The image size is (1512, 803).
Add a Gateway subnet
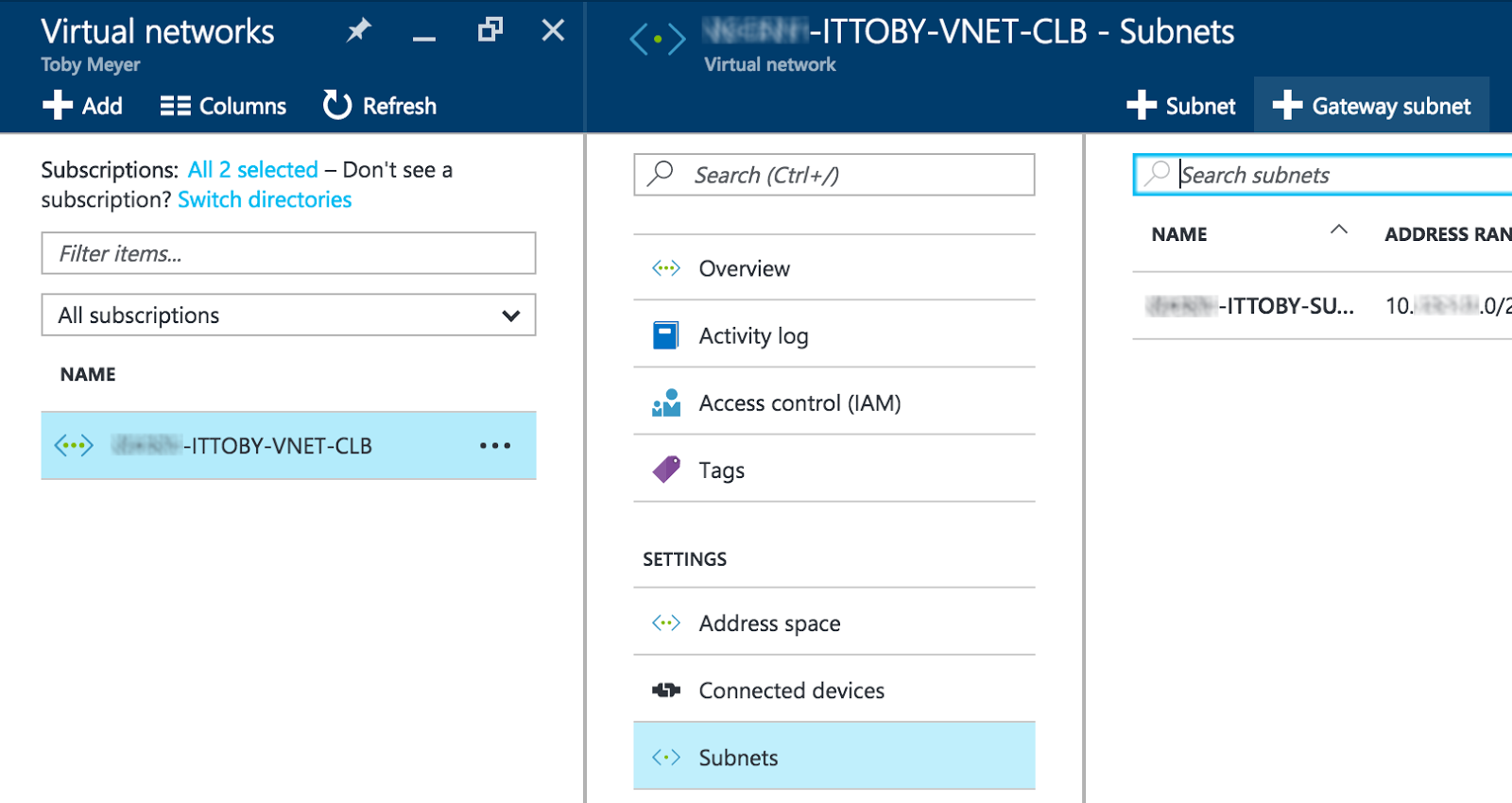1371,105
